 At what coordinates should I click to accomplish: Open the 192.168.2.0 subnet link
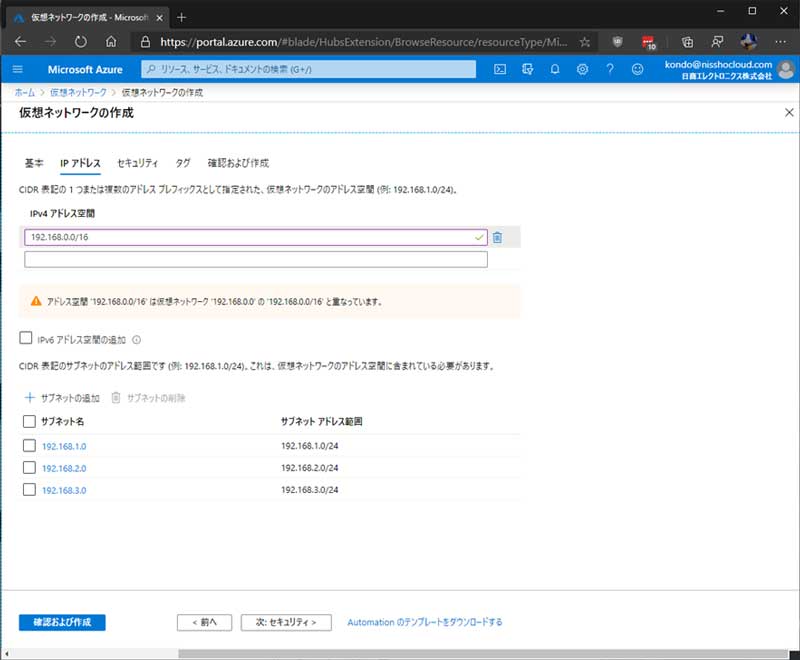(64, 468)
